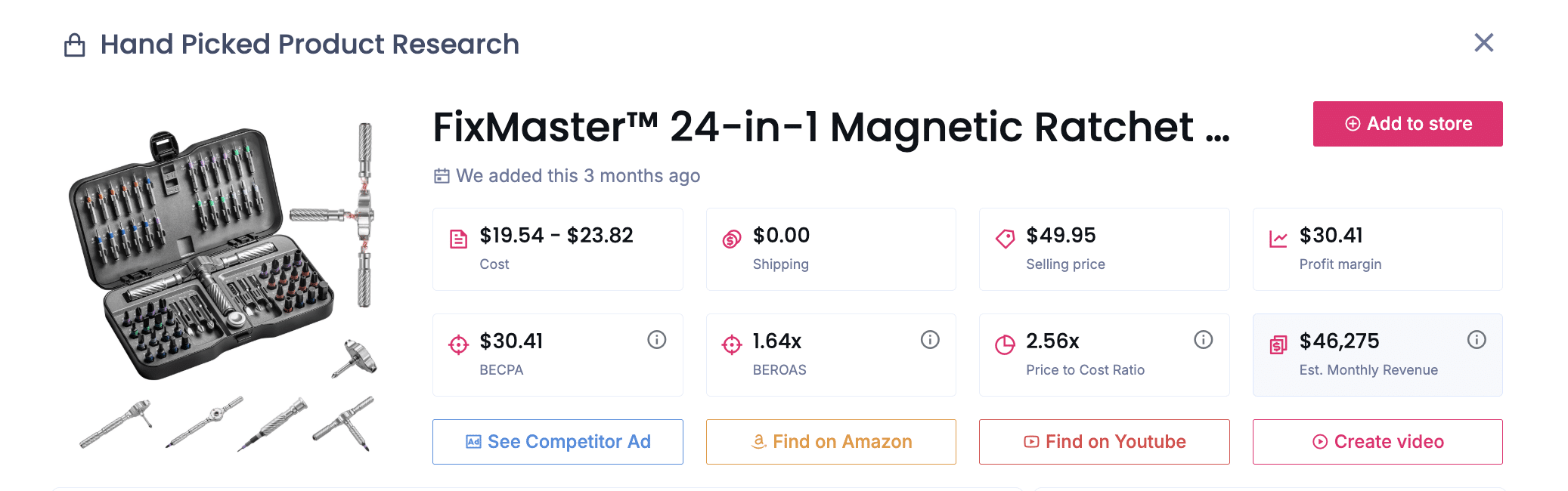The height and width of the screenshot is (491, 1568).
Task: Click the target icon beside BECPA
Action: click(x=459, y=341)
